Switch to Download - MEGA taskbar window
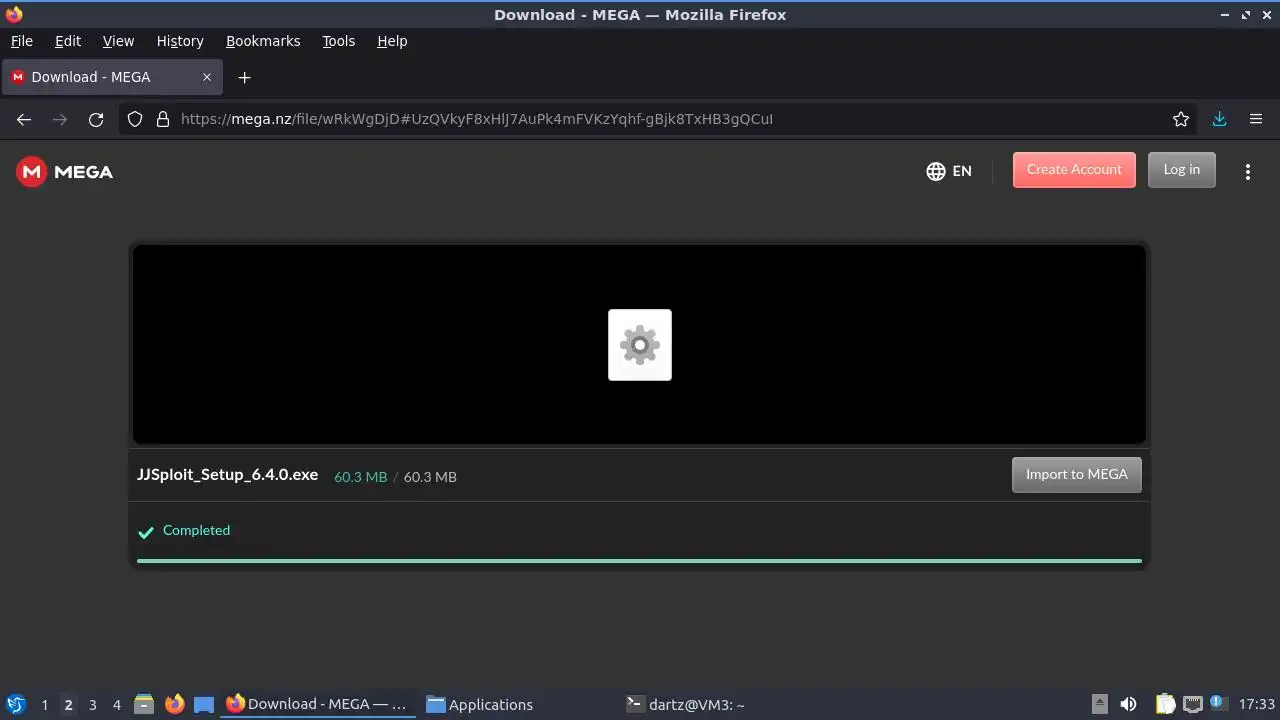 pyautogui.click(x=317, y=704)
